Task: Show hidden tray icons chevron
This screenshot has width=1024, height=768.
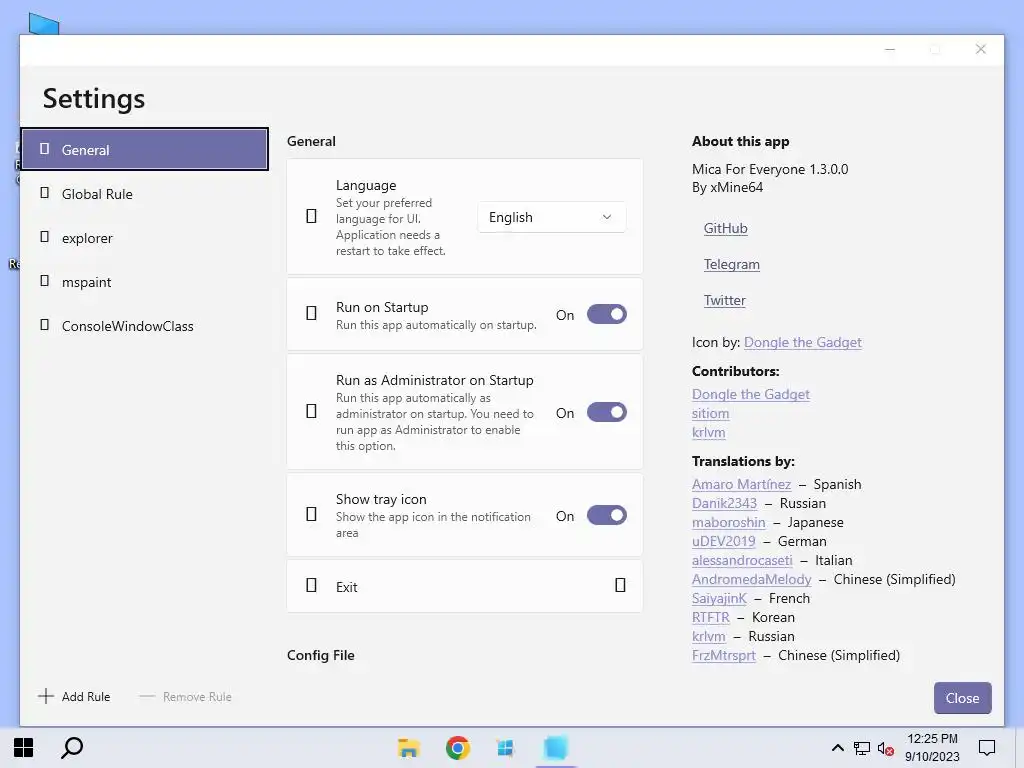Action: 837,748
